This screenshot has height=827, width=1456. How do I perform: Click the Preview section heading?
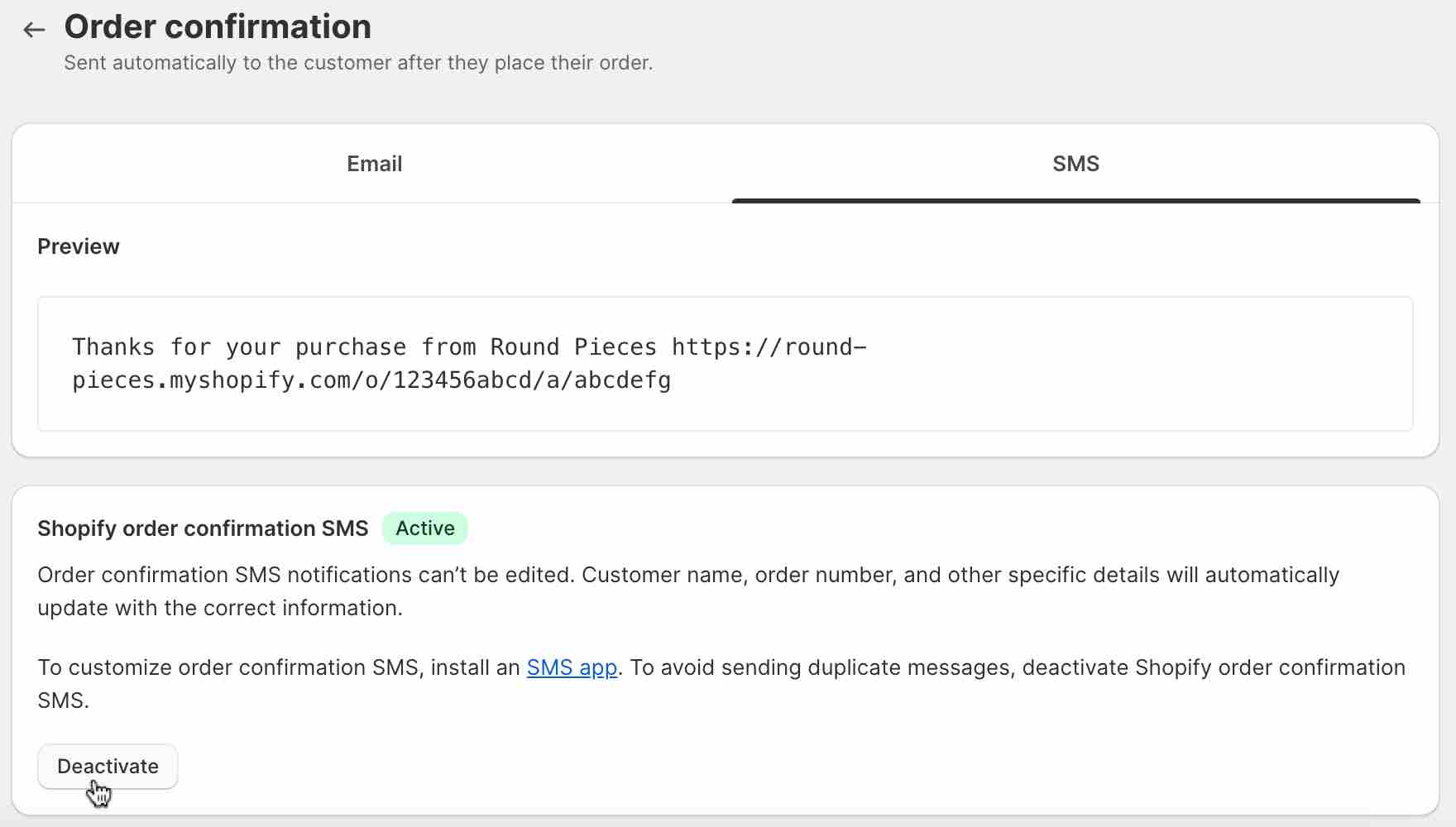click(x=78, y=246)
